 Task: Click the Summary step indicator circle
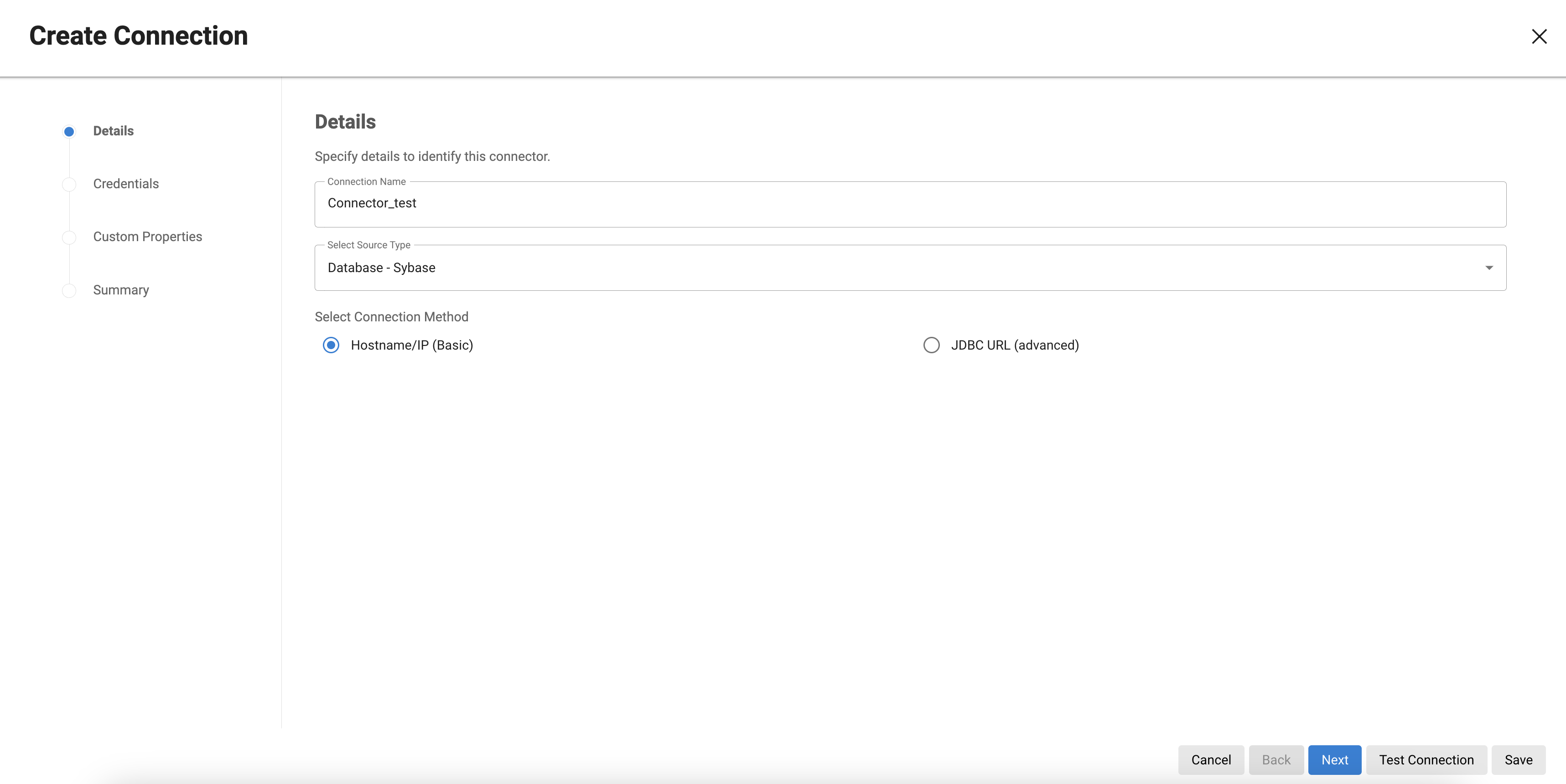click(x=69, y=290)
